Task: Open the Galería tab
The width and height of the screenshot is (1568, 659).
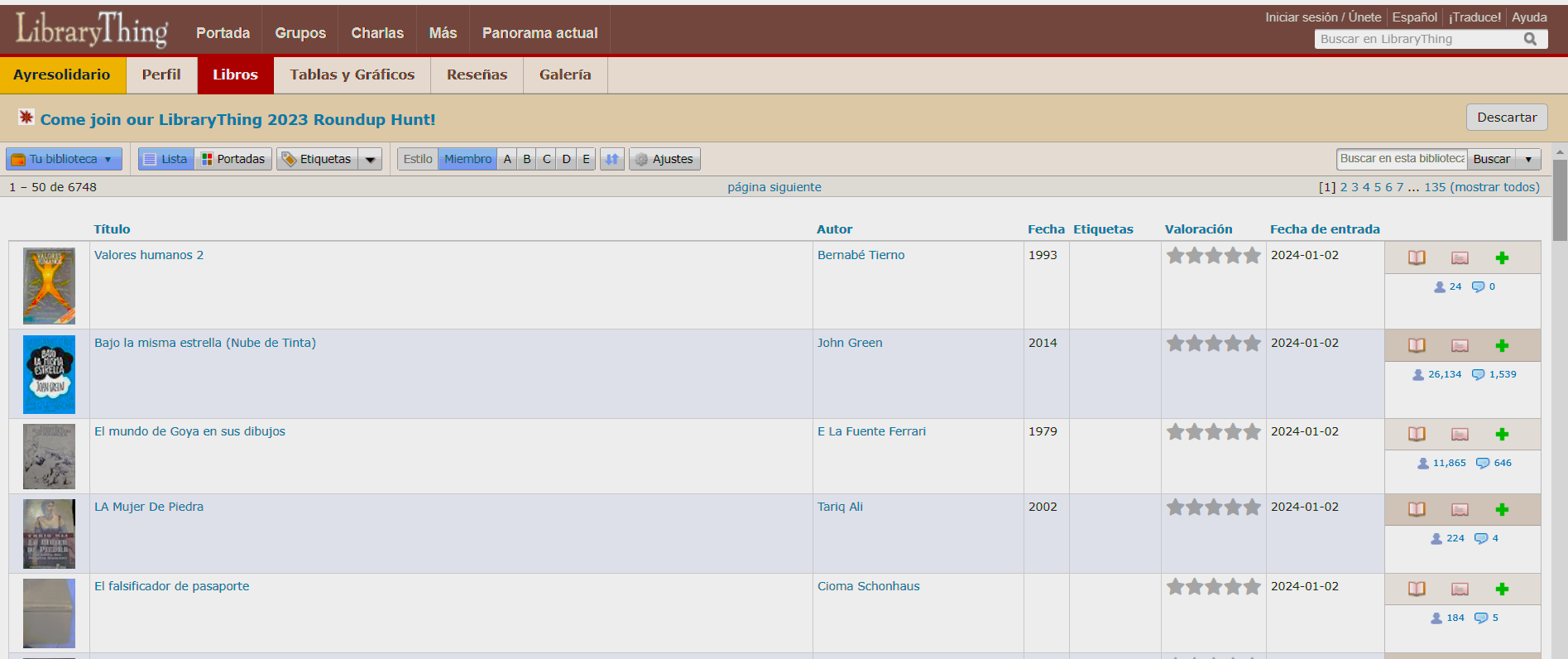Action: point(565,75)
